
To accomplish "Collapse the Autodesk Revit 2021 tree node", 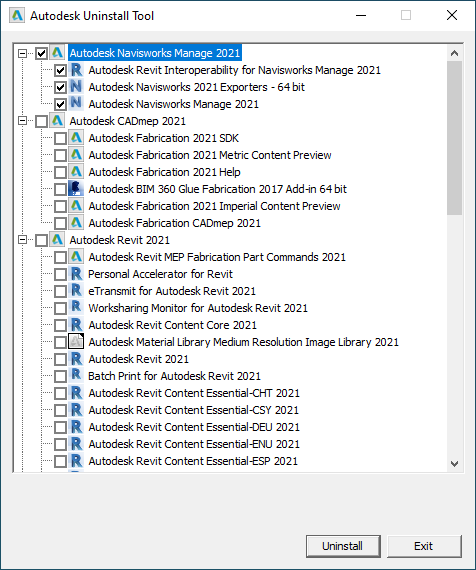I will pos(23,240).
